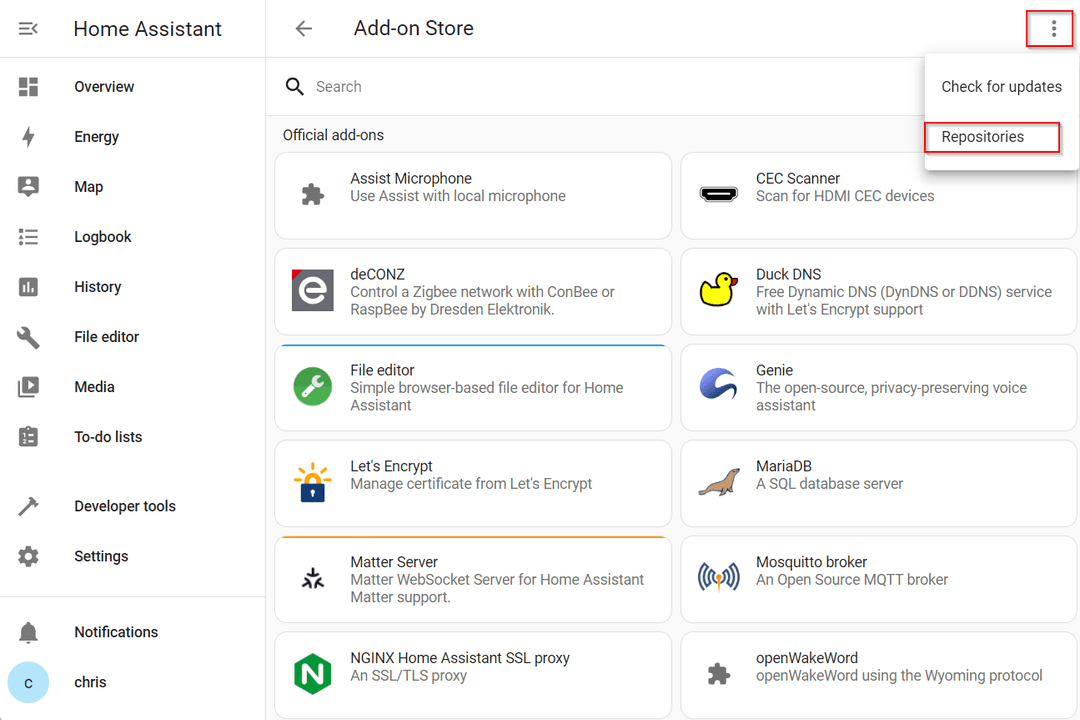Open To-do lists page
This screenshot has height=720, width=1080.
[x=132, y=437]
